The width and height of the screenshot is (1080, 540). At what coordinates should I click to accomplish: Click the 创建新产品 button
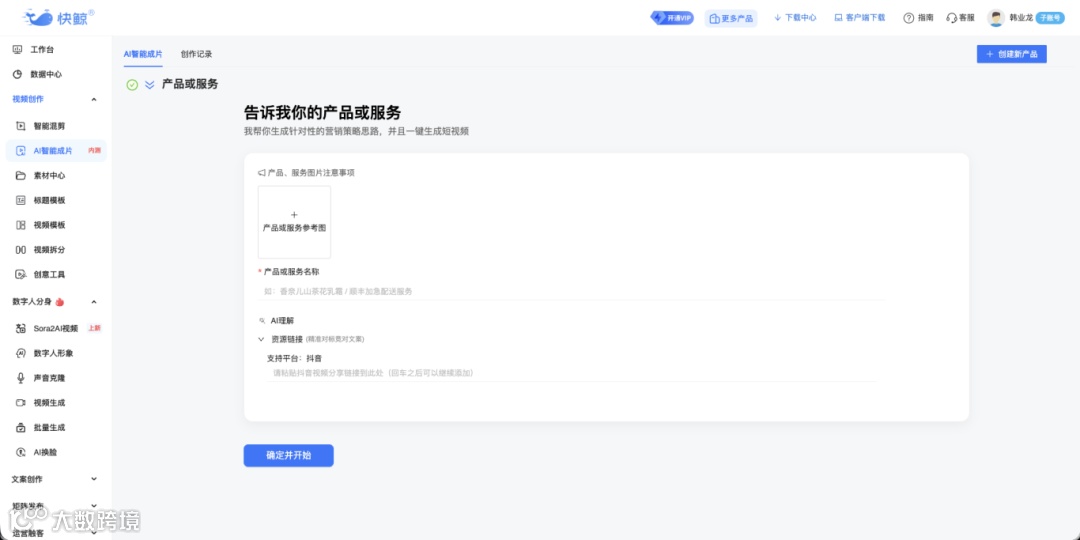click(1012, 54)
